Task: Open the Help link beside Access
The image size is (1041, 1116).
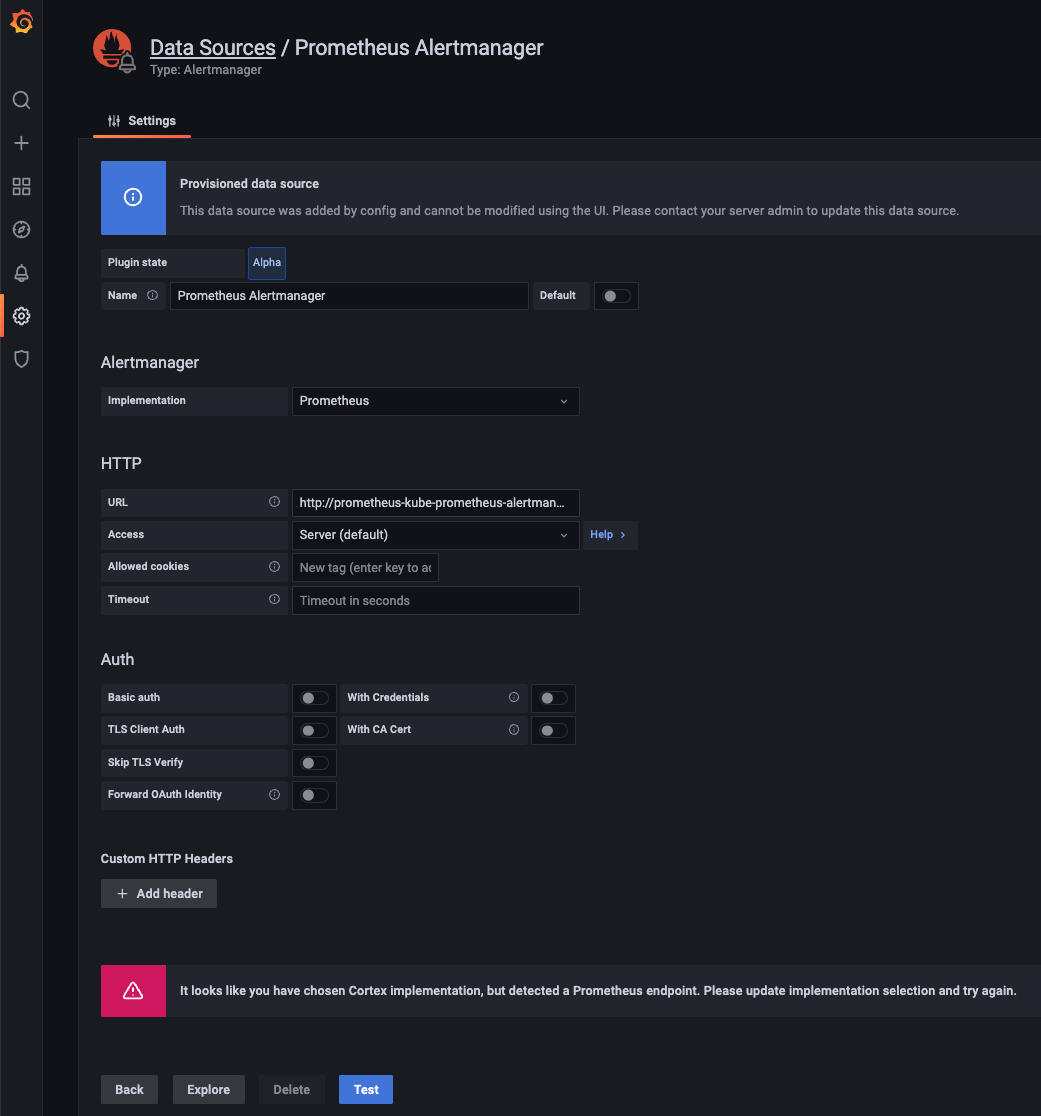Action: click(610, 534)
